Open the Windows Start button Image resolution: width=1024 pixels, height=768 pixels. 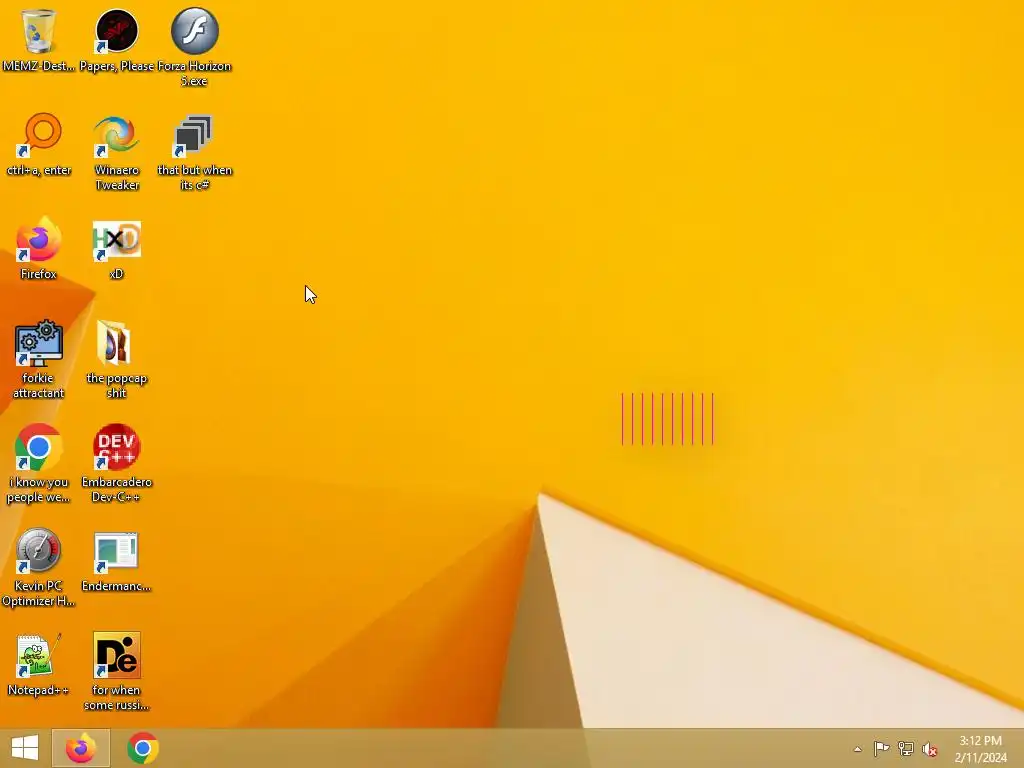point(25,748)
